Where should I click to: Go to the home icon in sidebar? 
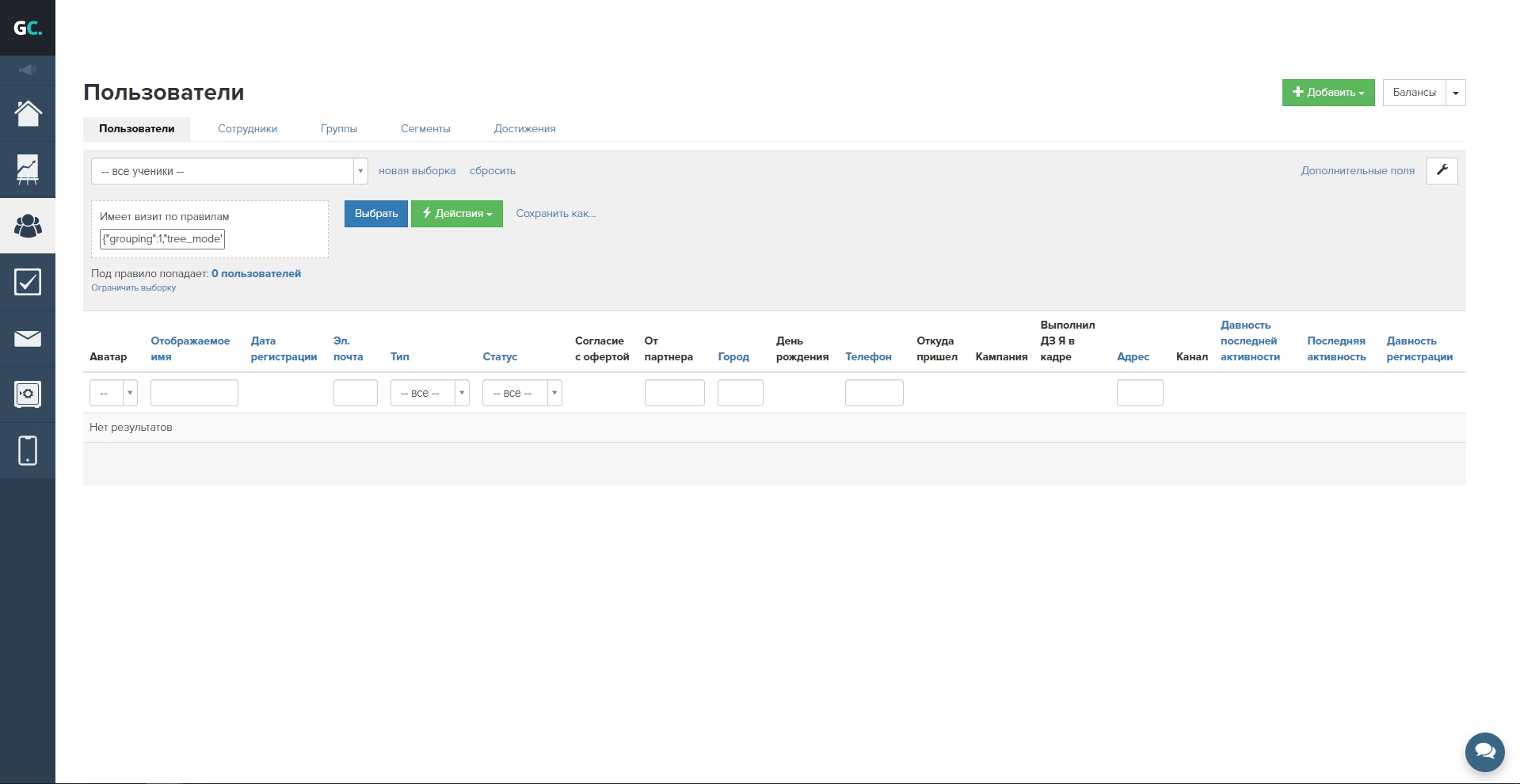(x=28, y=113)
